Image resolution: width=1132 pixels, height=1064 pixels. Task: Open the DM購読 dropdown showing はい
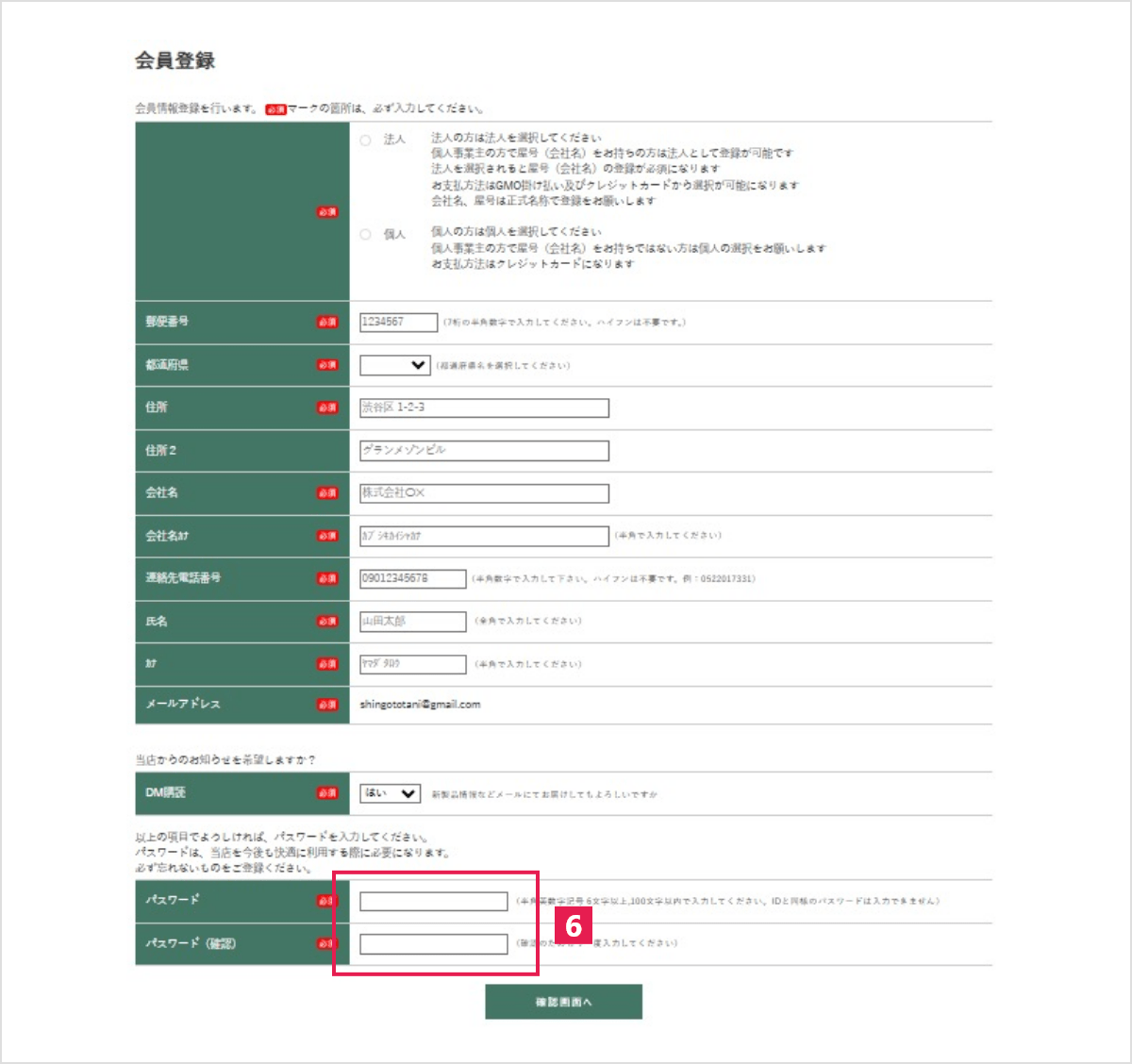[388, 793]
